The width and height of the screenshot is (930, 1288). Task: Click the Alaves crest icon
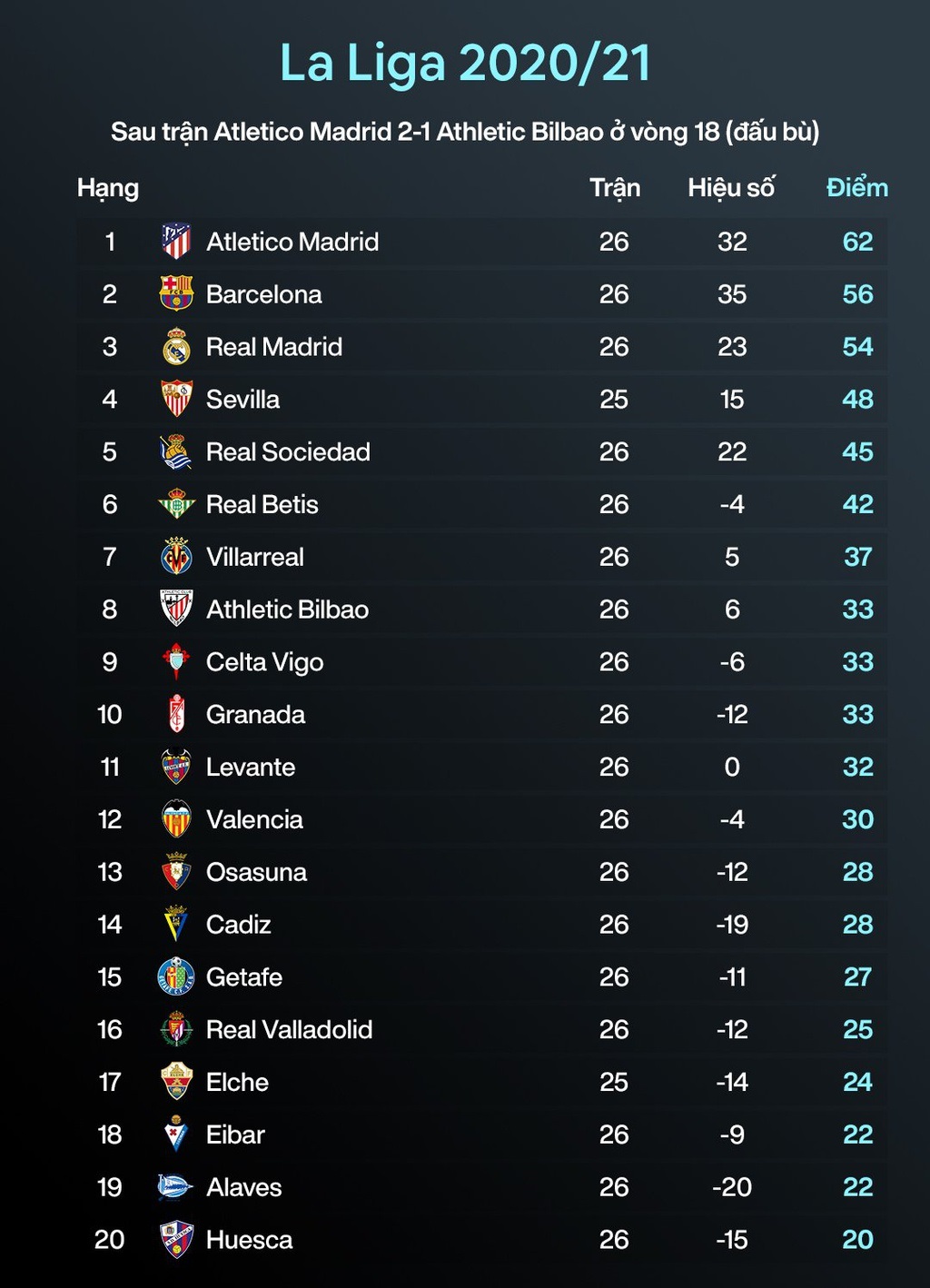(174, 1186)
